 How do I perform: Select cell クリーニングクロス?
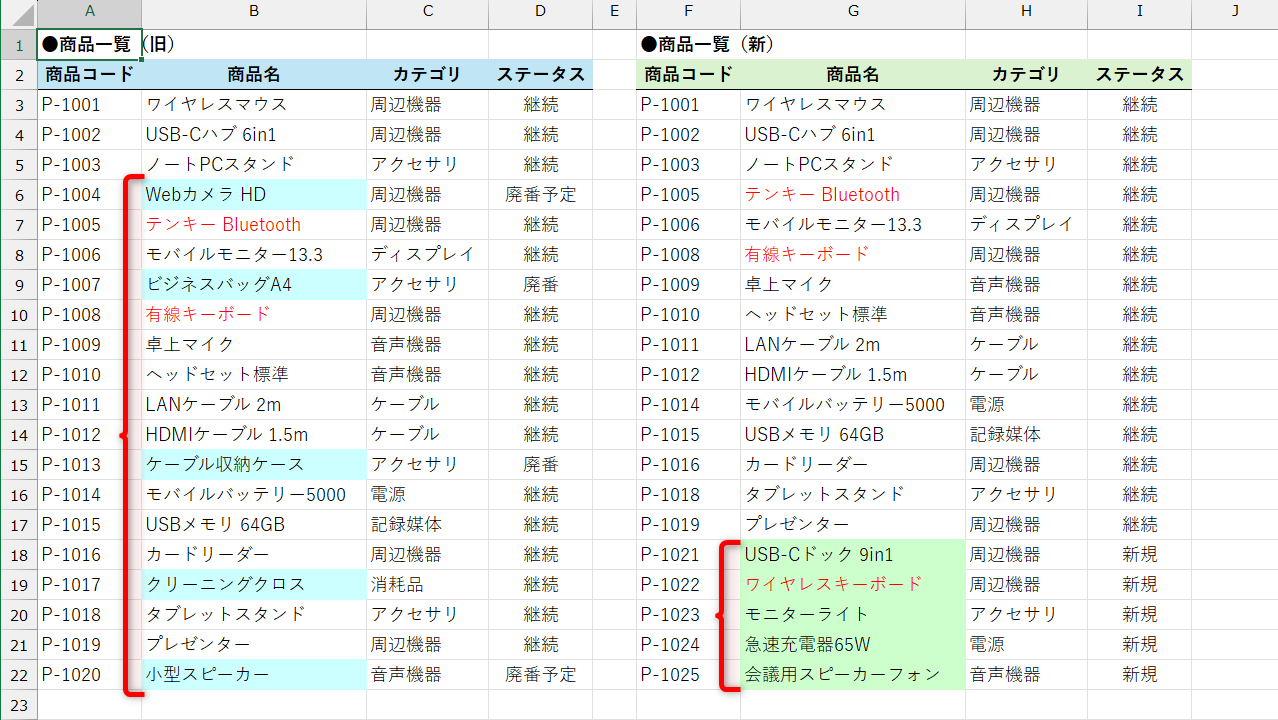[254, 585]
